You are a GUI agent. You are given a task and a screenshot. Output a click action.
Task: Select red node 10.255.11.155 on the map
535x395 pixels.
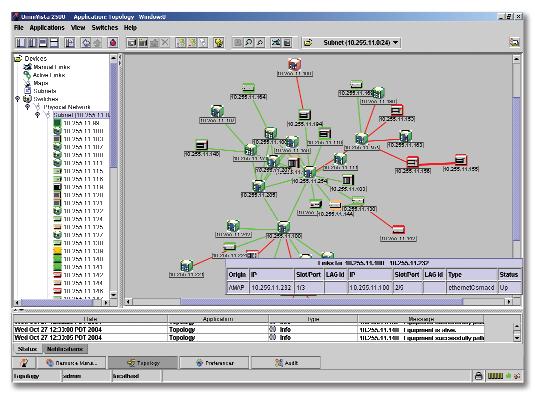(461, 160)
